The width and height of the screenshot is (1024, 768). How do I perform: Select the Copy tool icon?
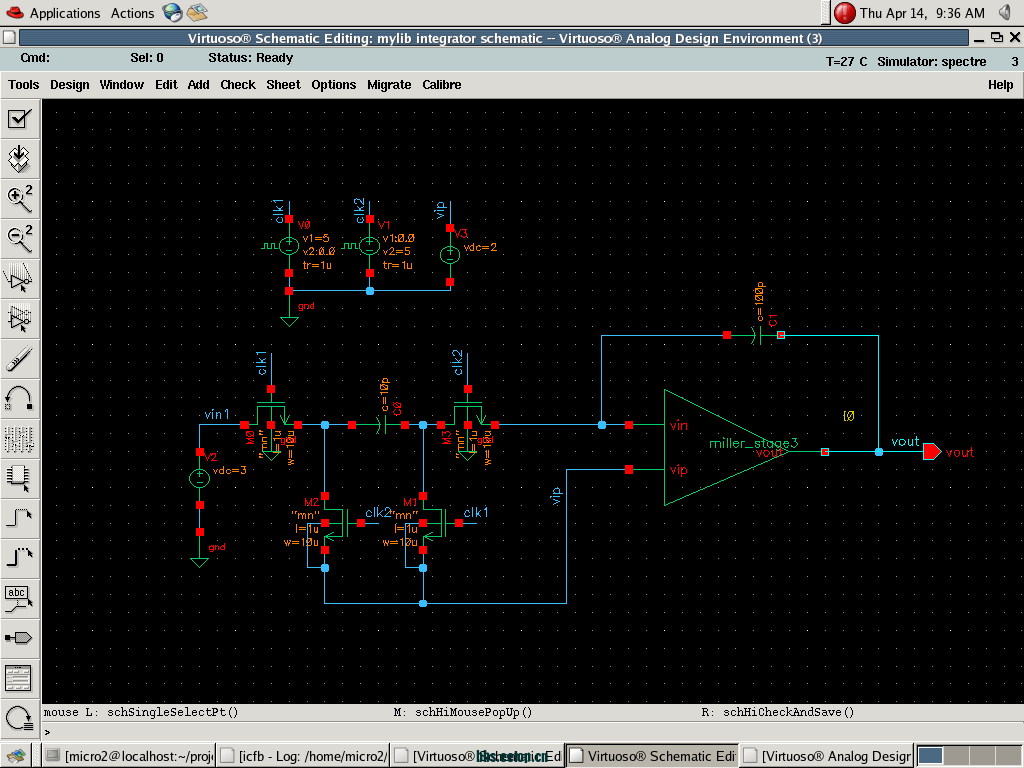click(20, 319)
